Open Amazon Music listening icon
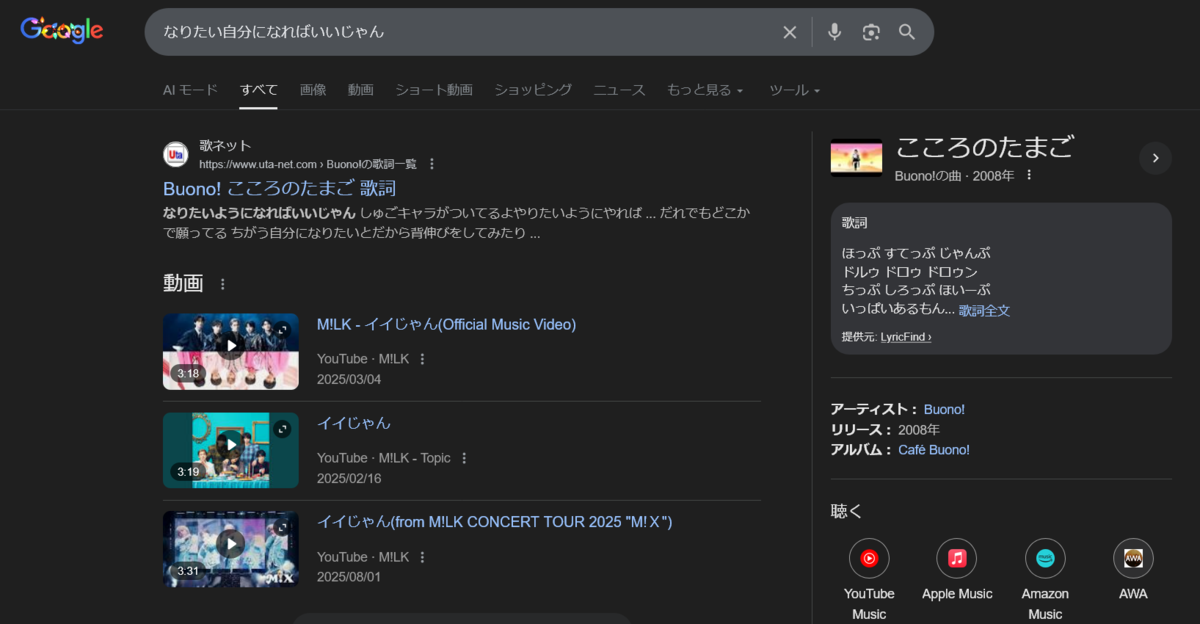The image size is (1200, 624). coord(1045,559)
